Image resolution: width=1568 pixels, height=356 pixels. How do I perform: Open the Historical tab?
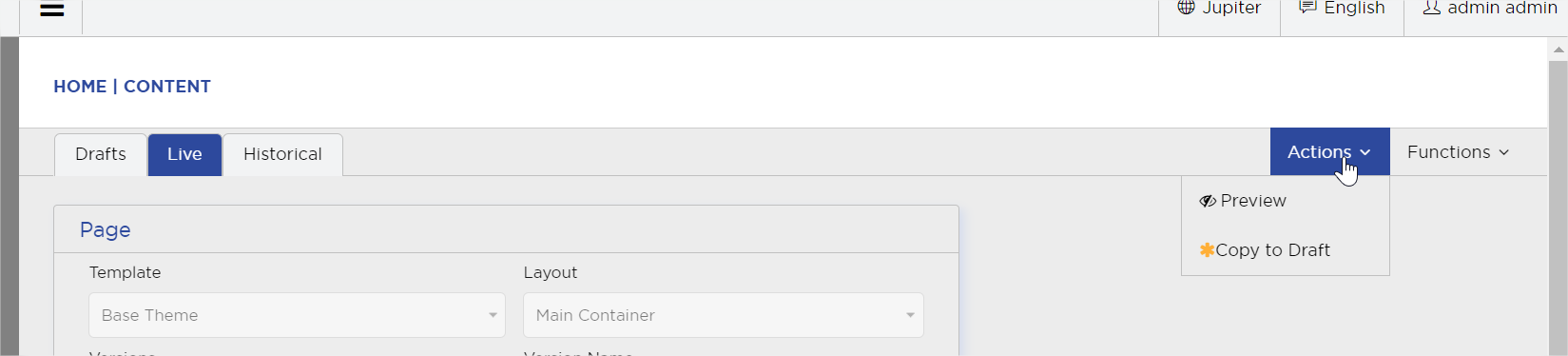click(282, 154)
